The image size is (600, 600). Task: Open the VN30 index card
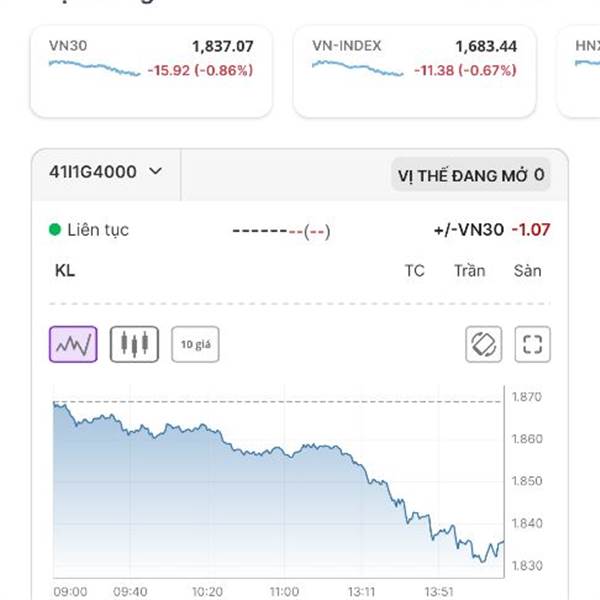click(151, 72)
